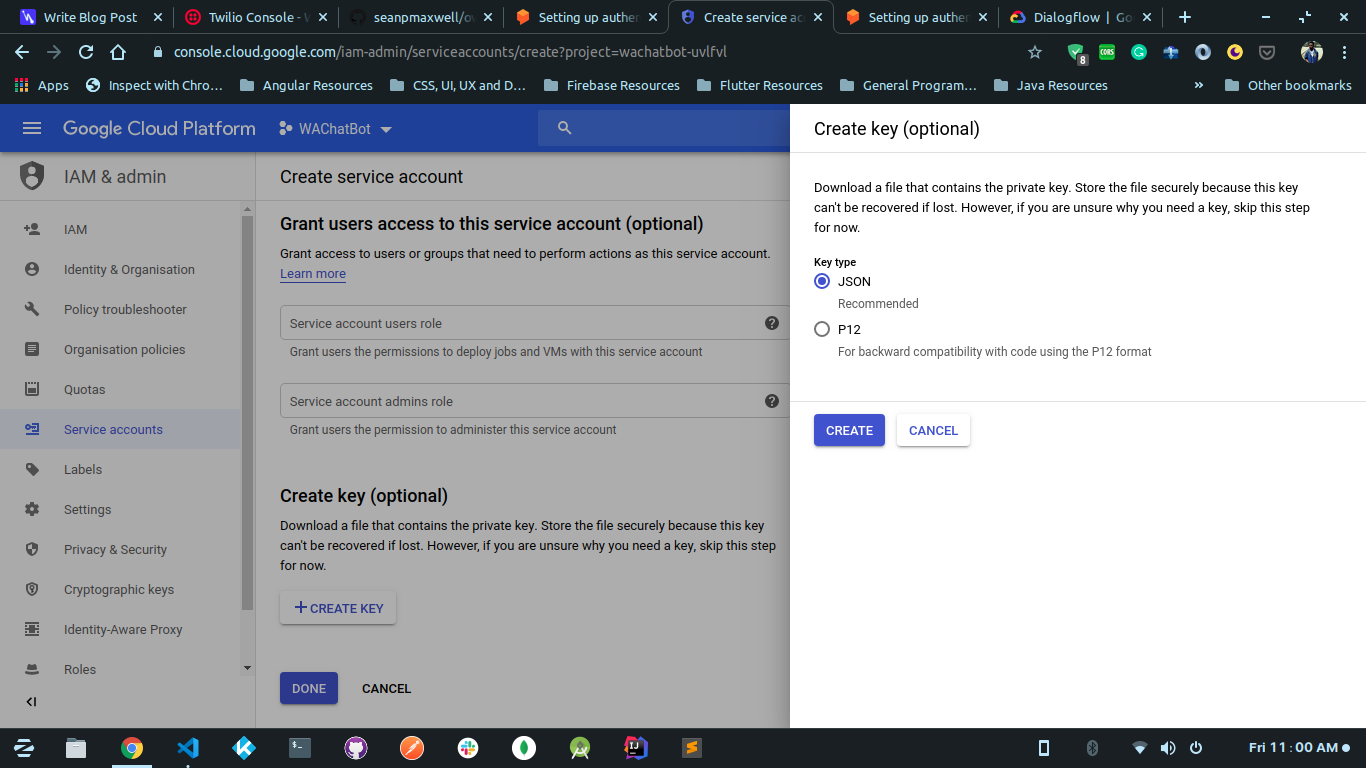
Task: Open Visual Studio Code from taskbar
Action: click(188, 747)
